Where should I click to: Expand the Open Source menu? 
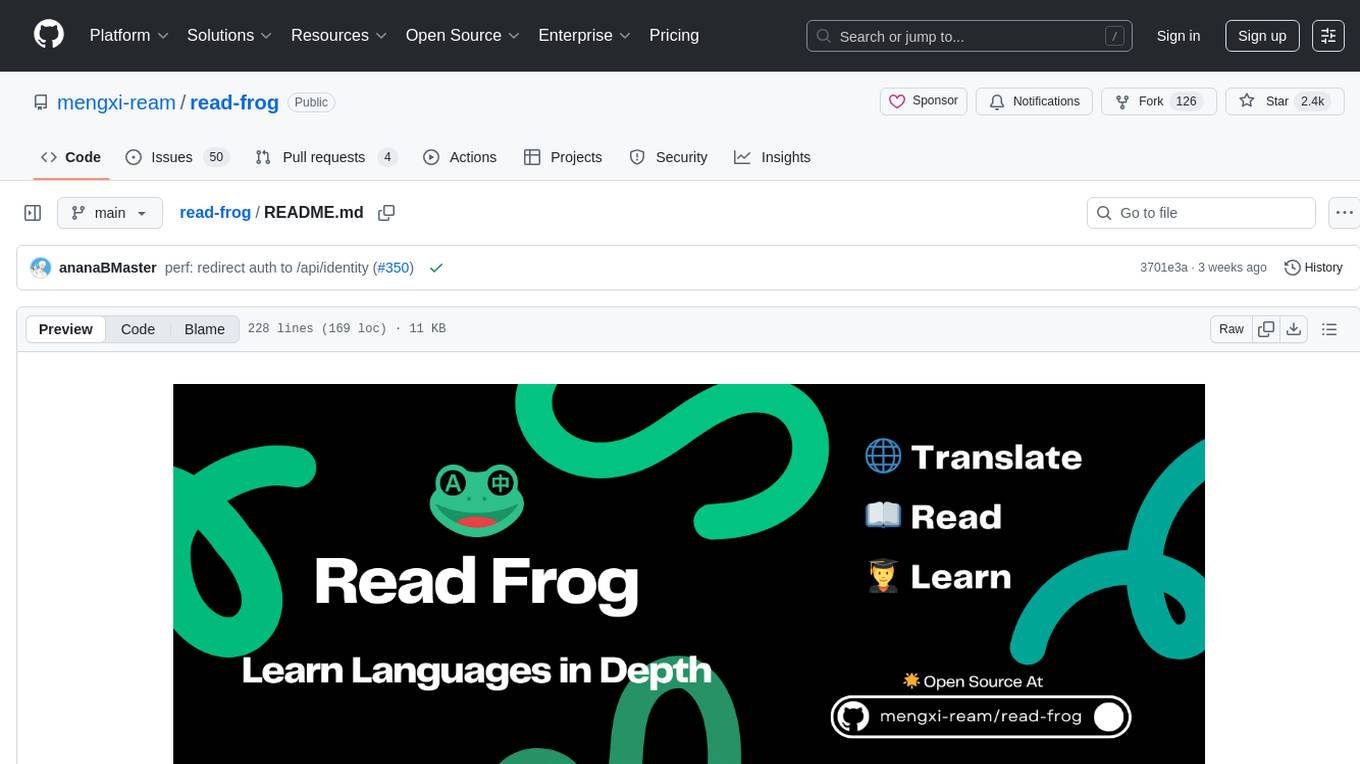[x=462, y=35]
